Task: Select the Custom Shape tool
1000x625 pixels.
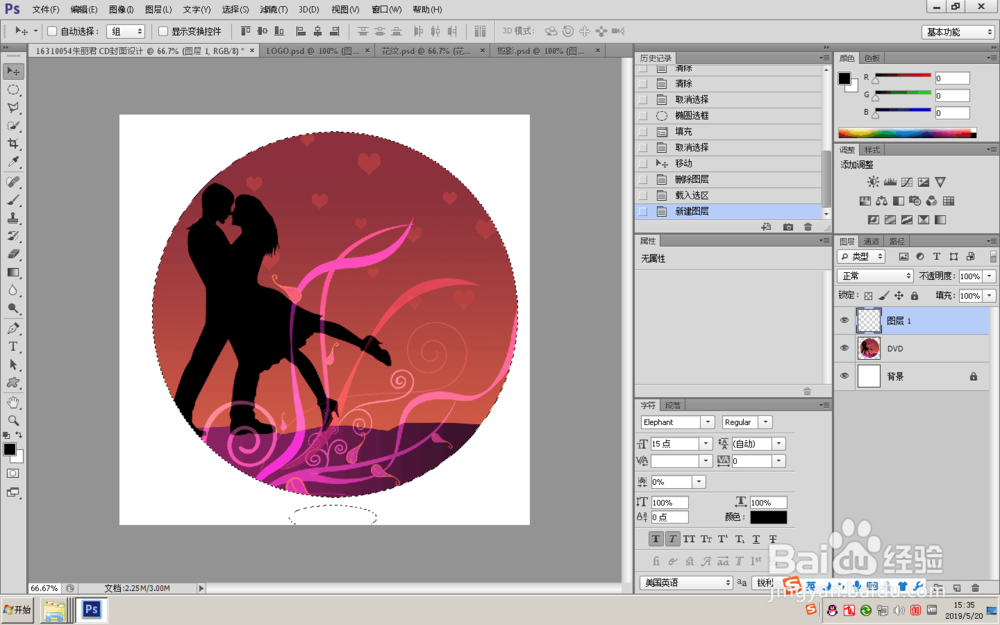Action: 13,383
